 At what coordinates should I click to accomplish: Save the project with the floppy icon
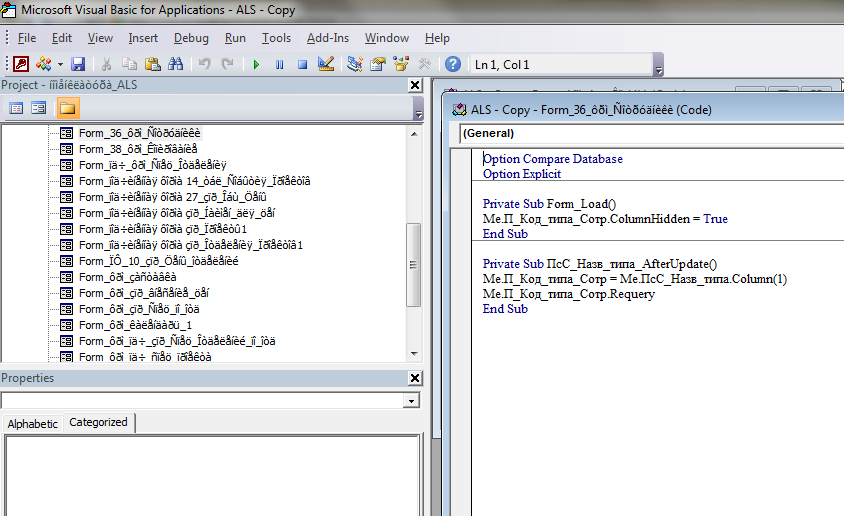pos(78,64)
